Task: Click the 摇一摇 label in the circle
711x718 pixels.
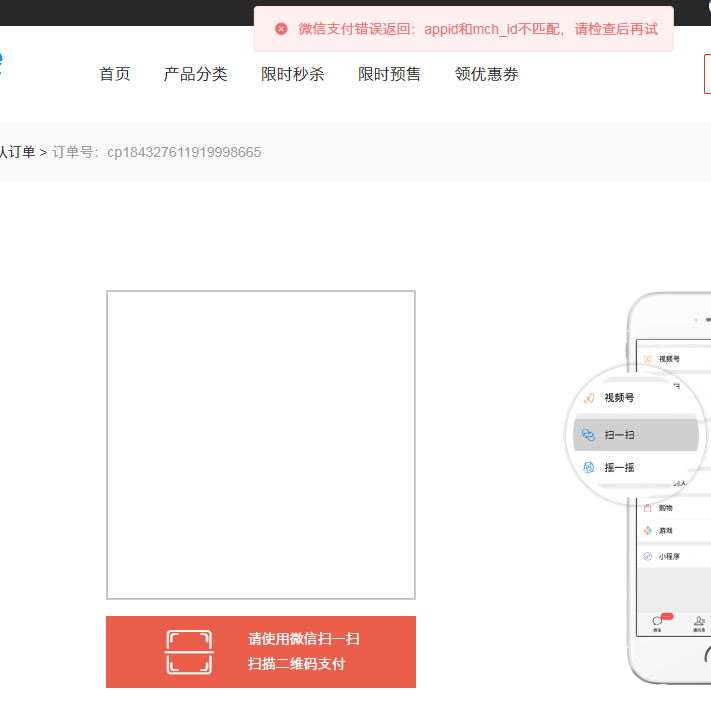Action: pos(619,468)
